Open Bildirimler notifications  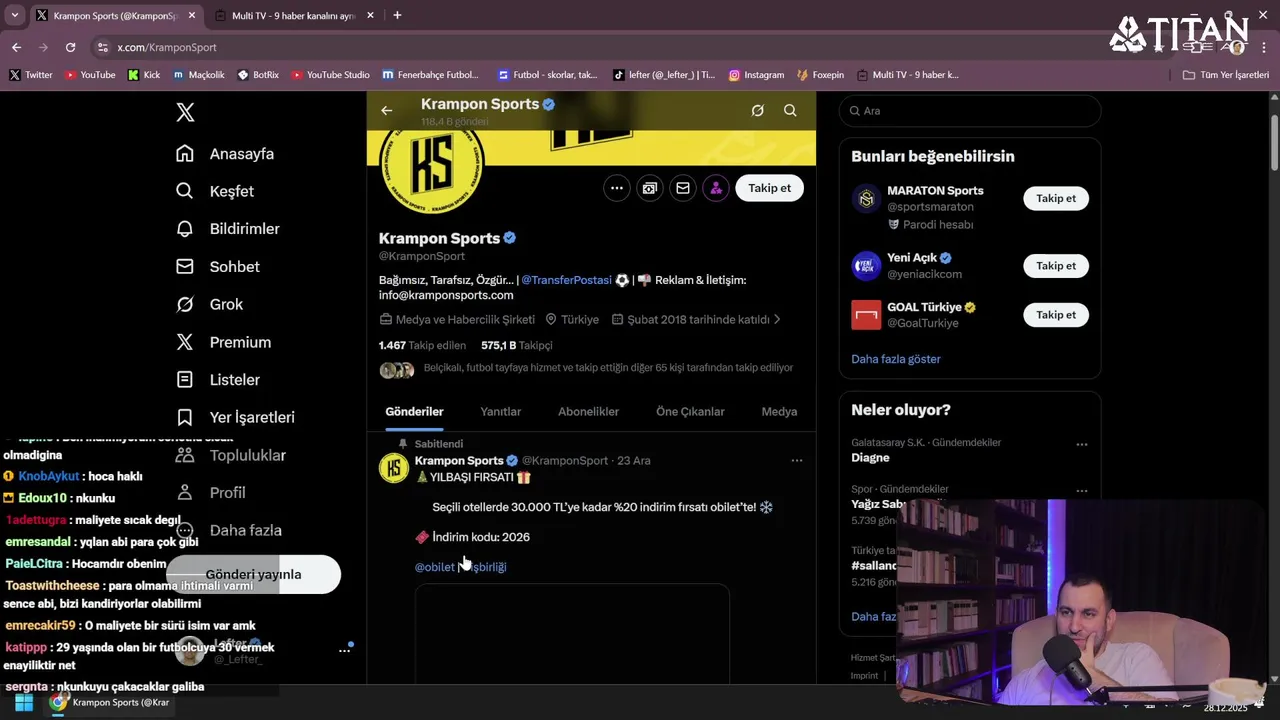pos(228,229)
